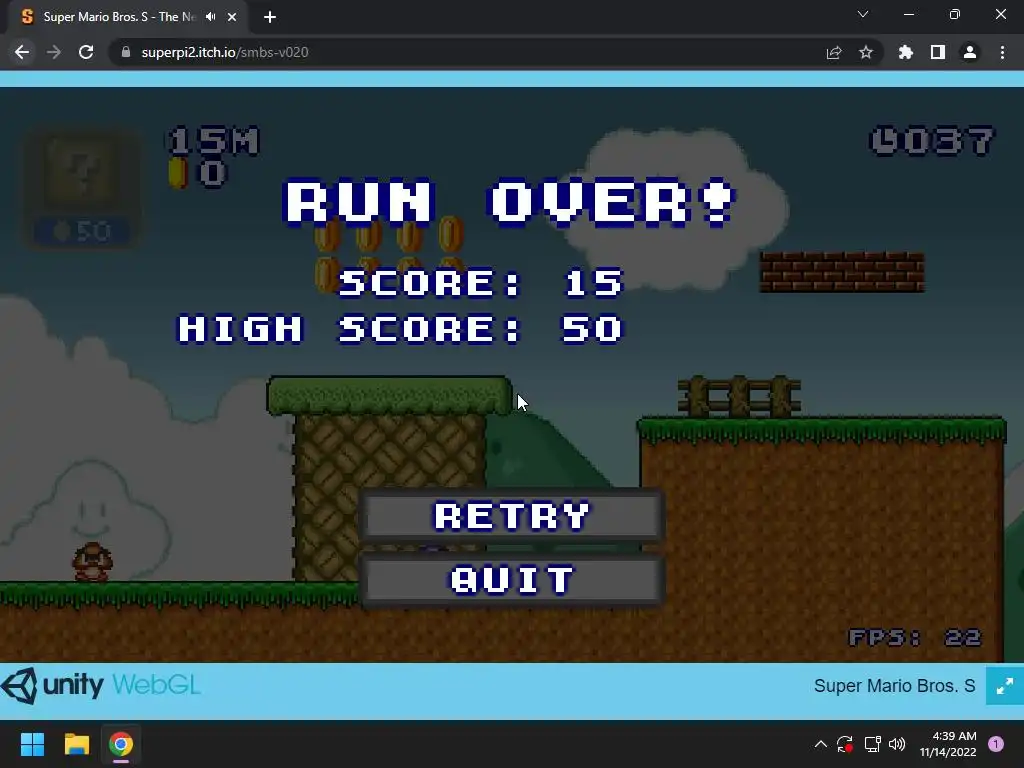The width and height of the screenshot is (1024, 768).
Task: Open the notification center badge
Action: 996,744
